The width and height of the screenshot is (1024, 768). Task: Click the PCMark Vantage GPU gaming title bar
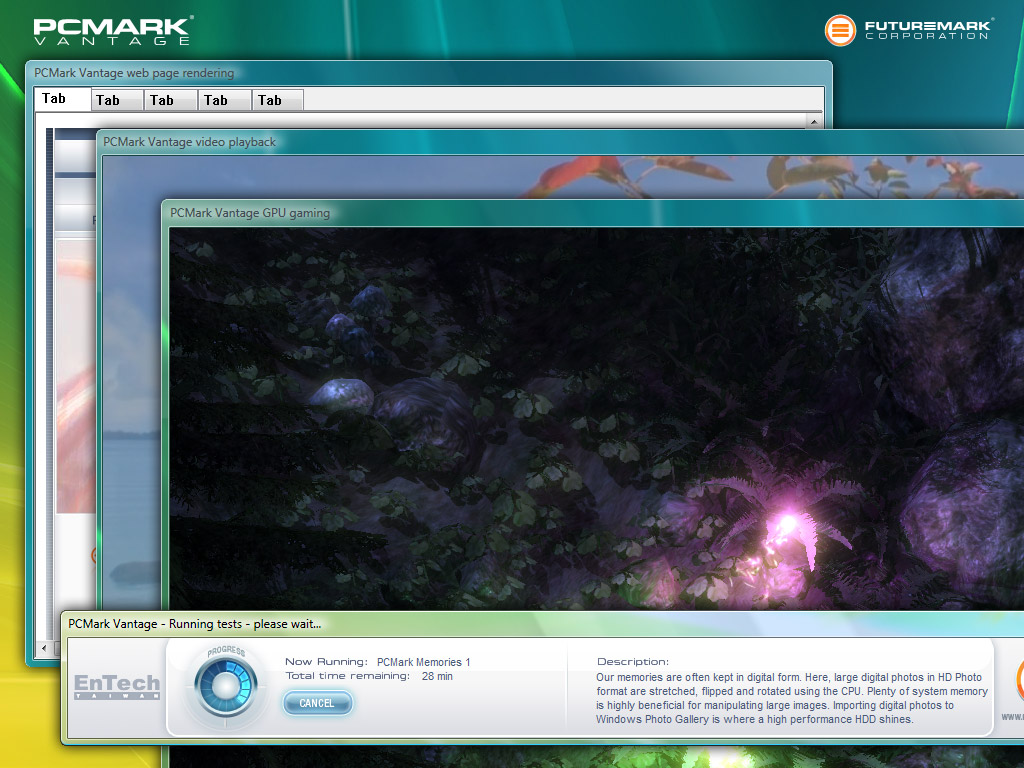tap(592, 213)
